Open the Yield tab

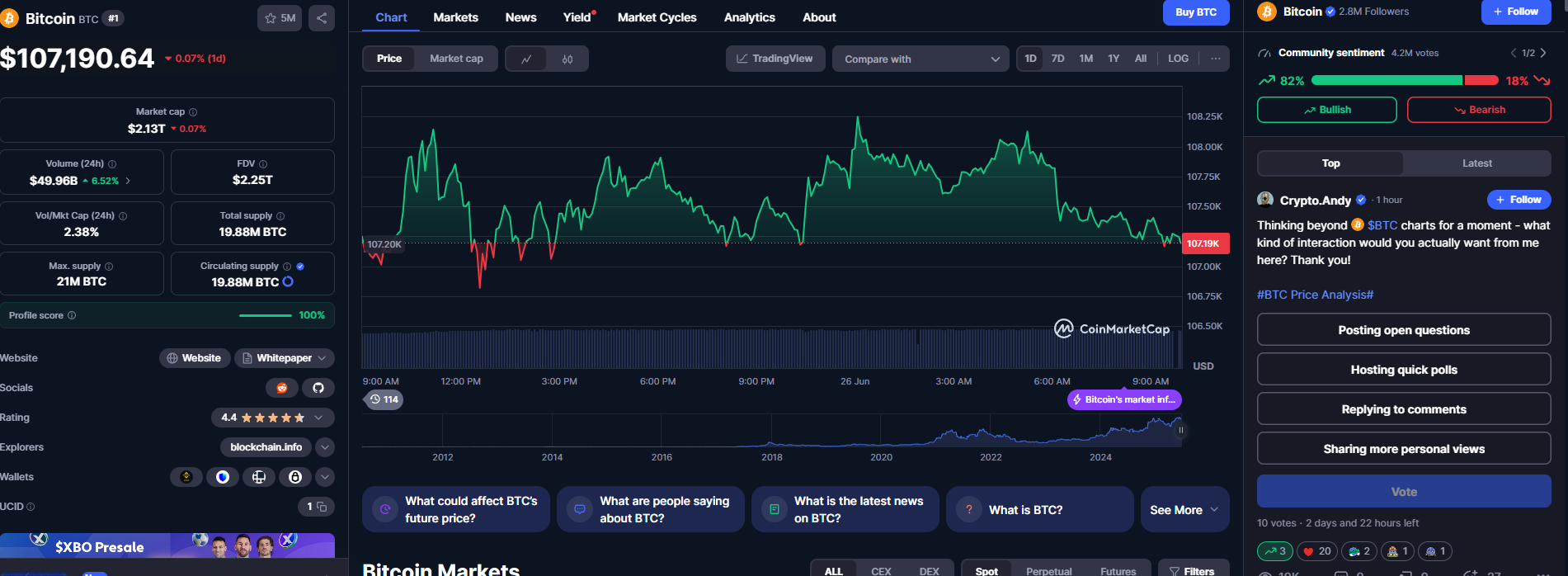(577, 17)
